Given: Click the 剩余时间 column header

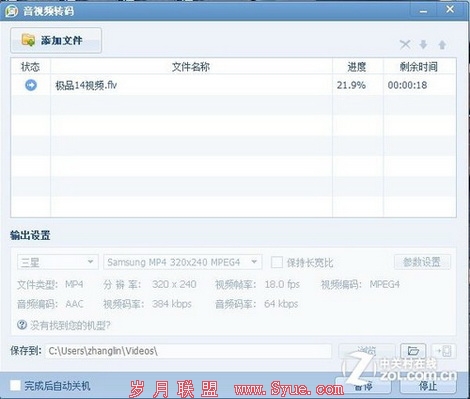Looking at the screenshot, I should 419,67.
